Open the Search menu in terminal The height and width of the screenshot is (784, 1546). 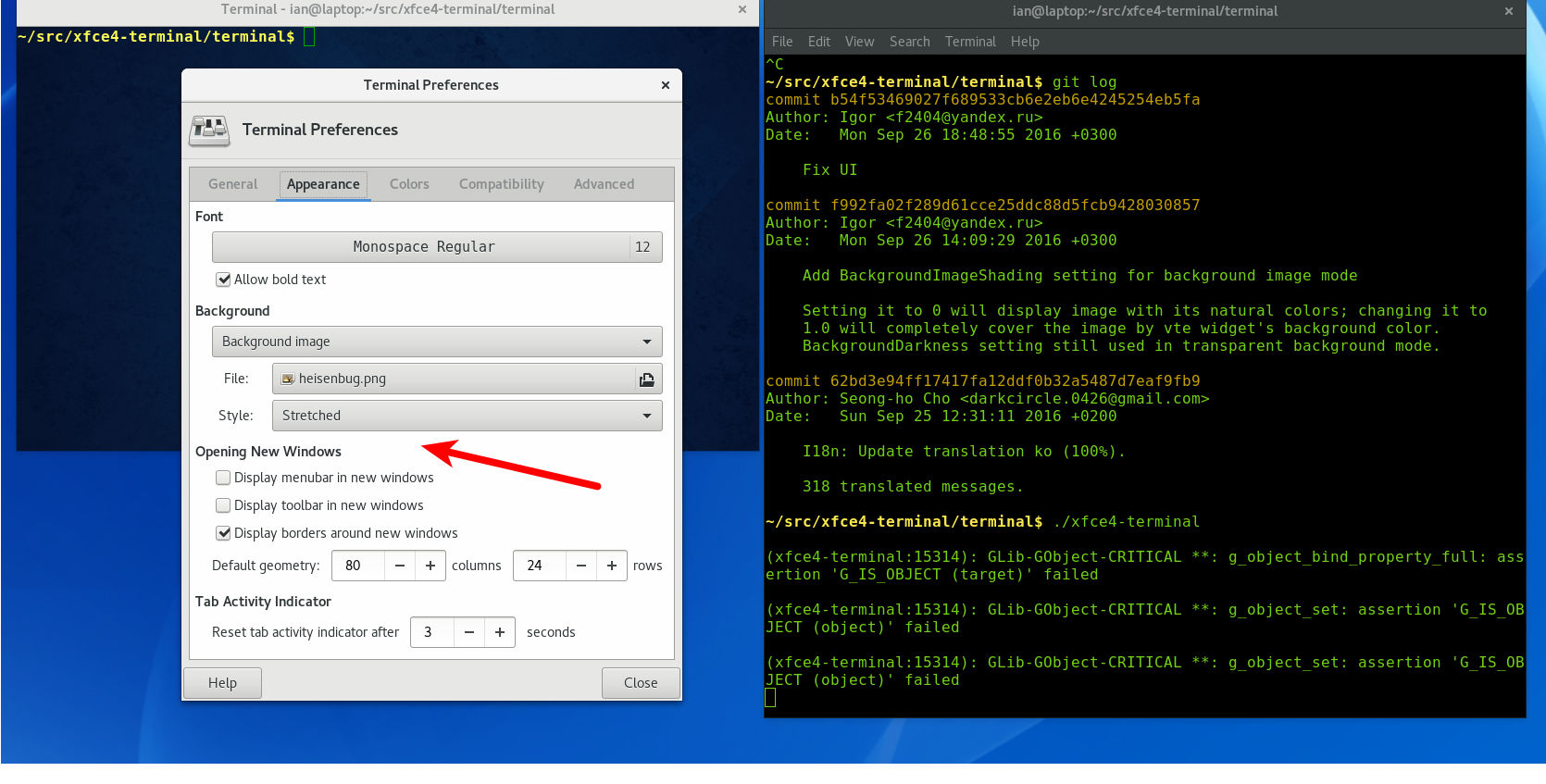[x=909, y=42]
